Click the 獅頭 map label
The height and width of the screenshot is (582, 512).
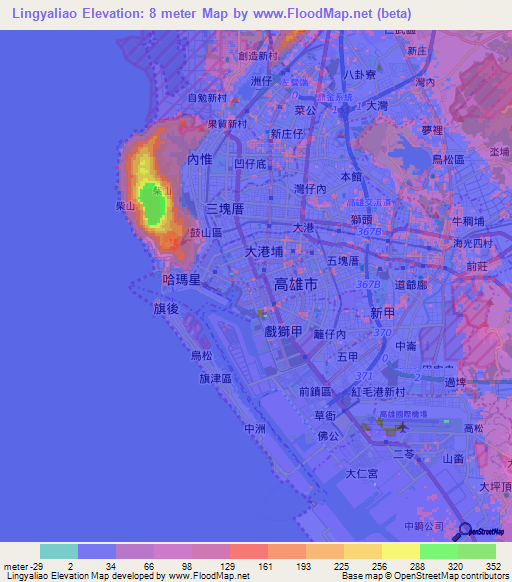pyautogui.click(x=362, y=219)
